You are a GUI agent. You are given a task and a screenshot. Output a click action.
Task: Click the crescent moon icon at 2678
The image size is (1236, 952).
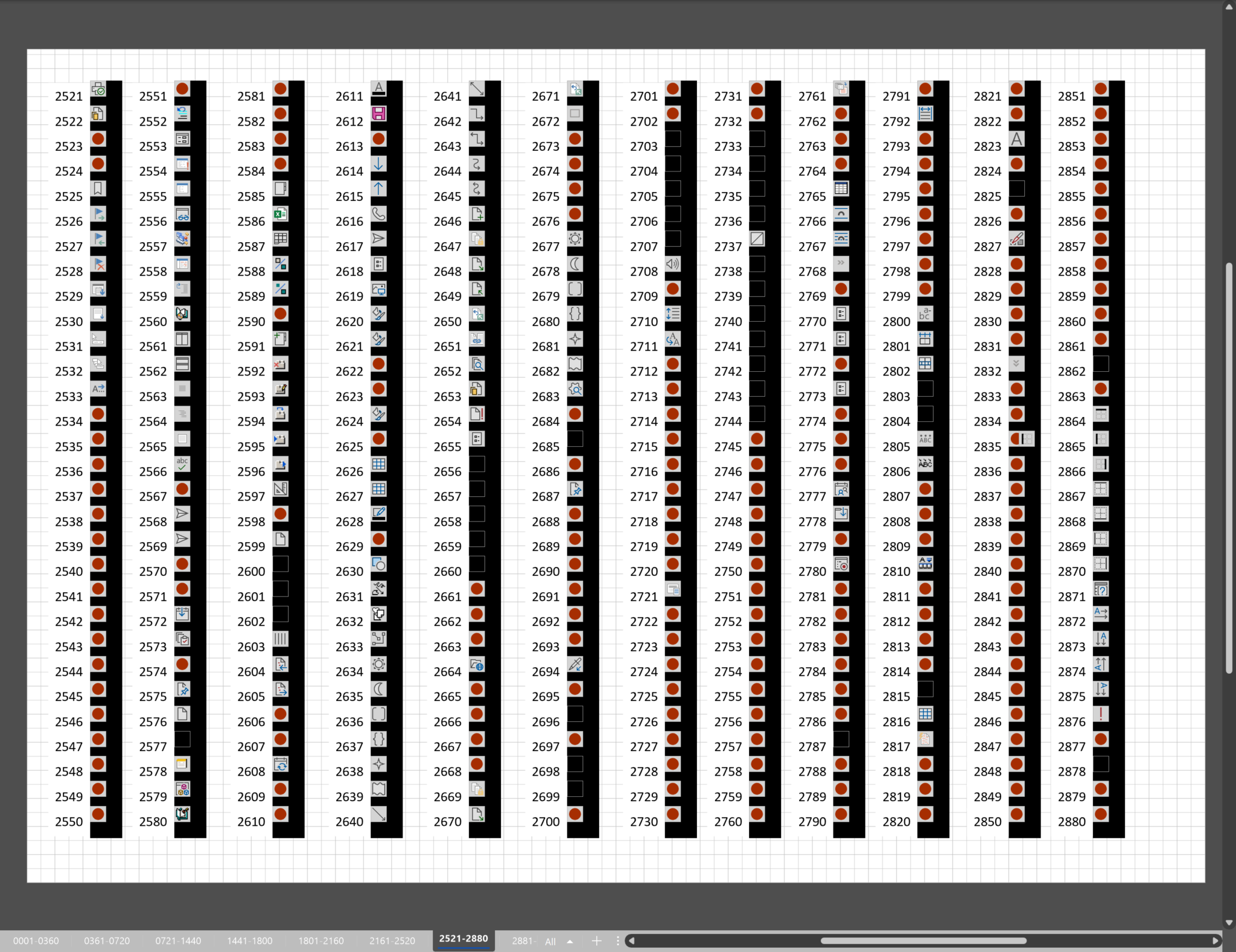575,264
